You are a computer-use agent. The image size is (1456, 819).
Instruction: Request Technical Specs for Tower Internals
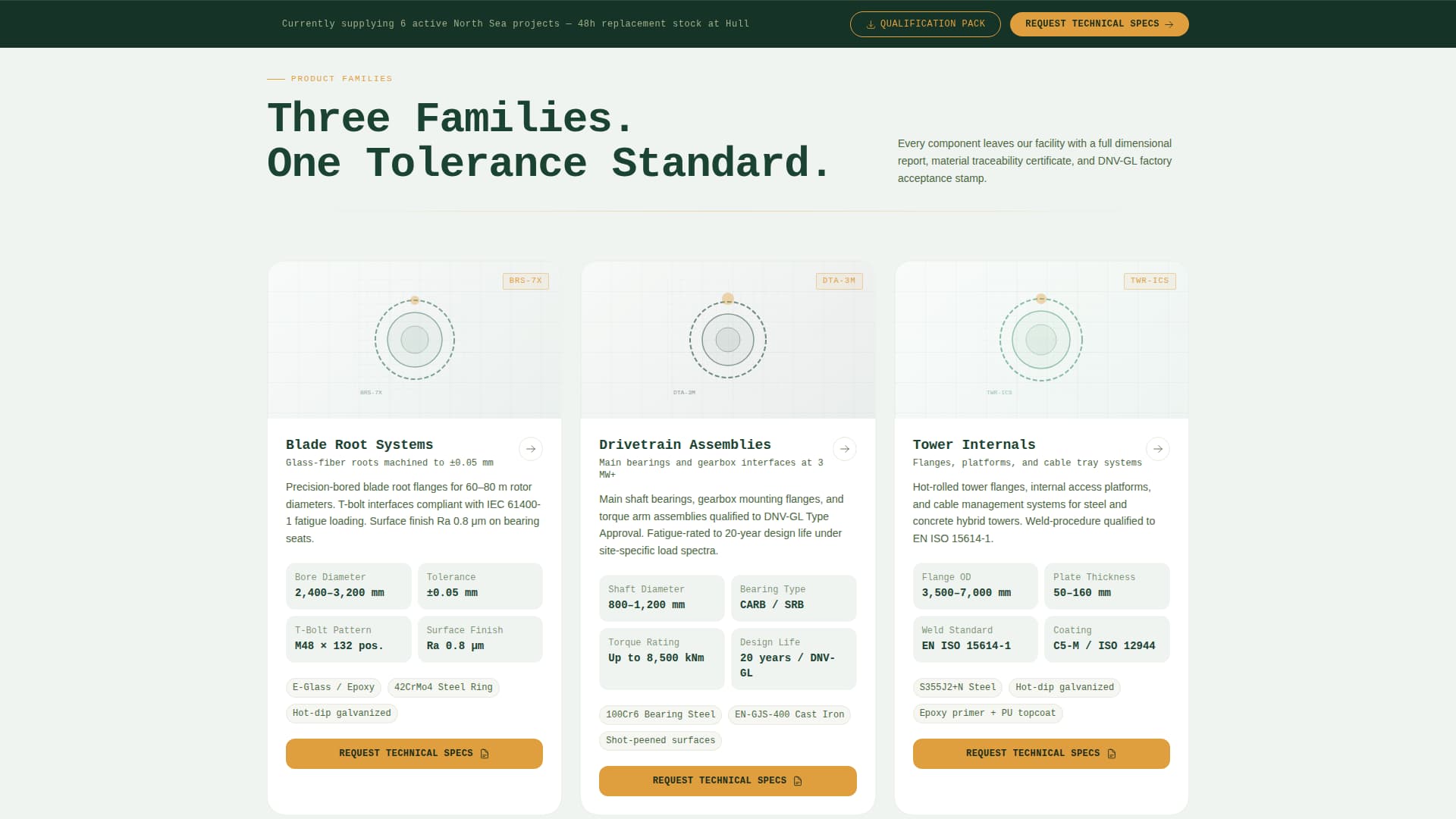pos(1040,753)
